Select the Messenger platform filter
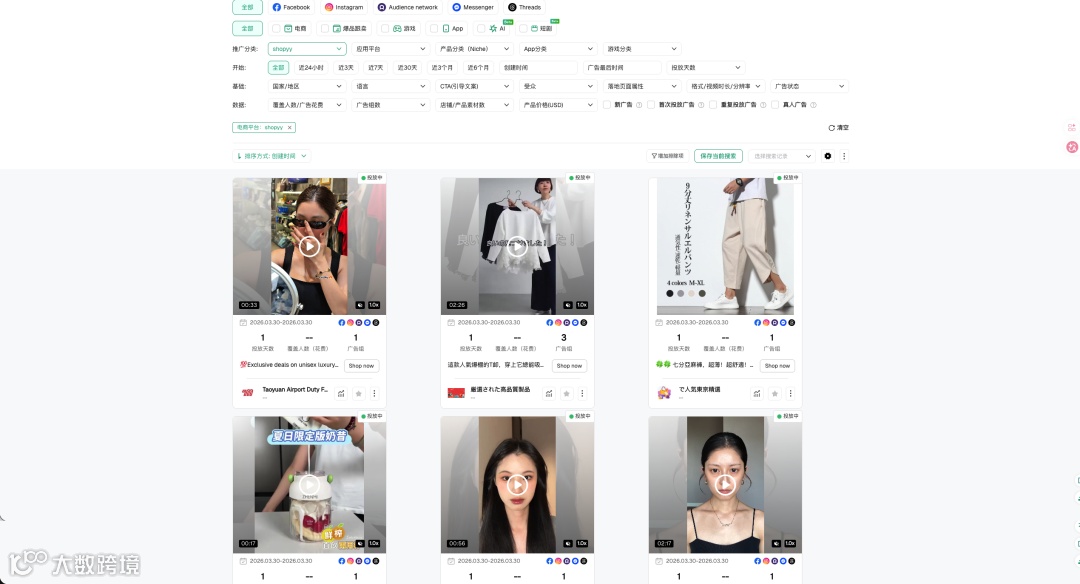This screenshot has height=584, width=1080. point(473,7)
